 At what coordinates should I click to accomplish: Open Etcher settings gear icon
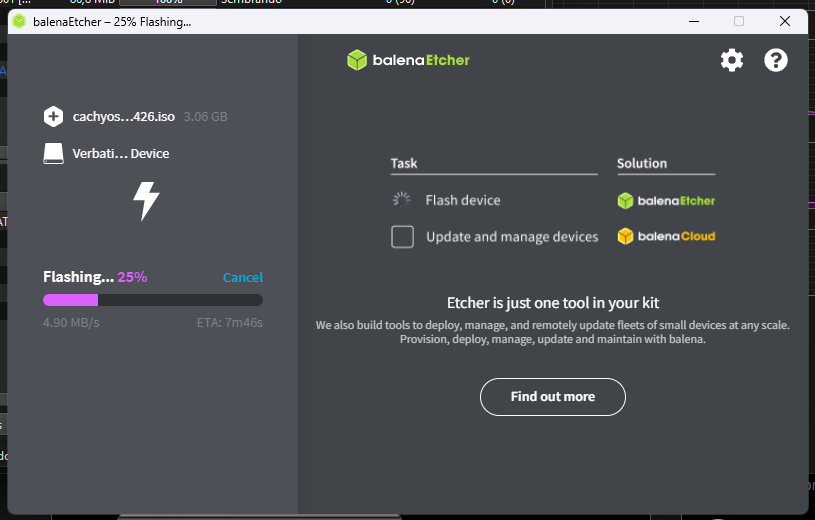732,60
